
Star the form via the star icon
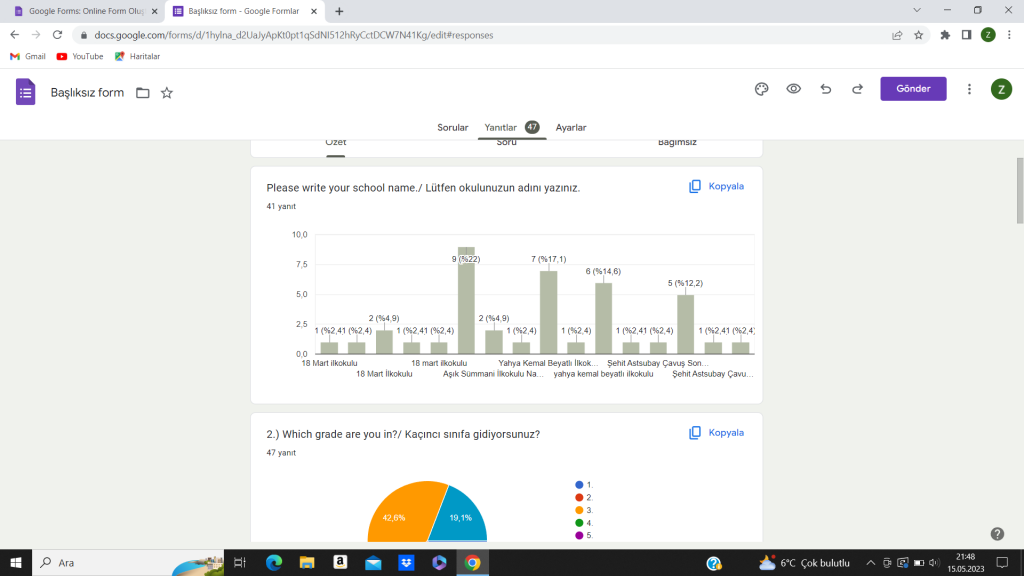pos(167,92)
